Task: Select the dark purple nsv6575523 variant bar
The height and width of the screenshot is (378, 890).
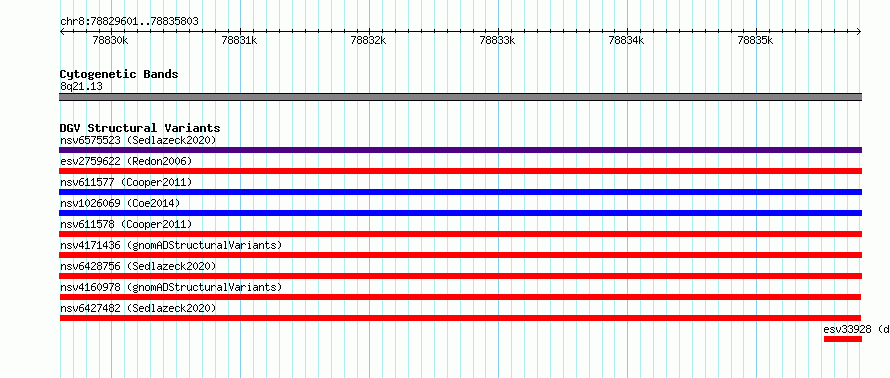Action: (460, 150)
